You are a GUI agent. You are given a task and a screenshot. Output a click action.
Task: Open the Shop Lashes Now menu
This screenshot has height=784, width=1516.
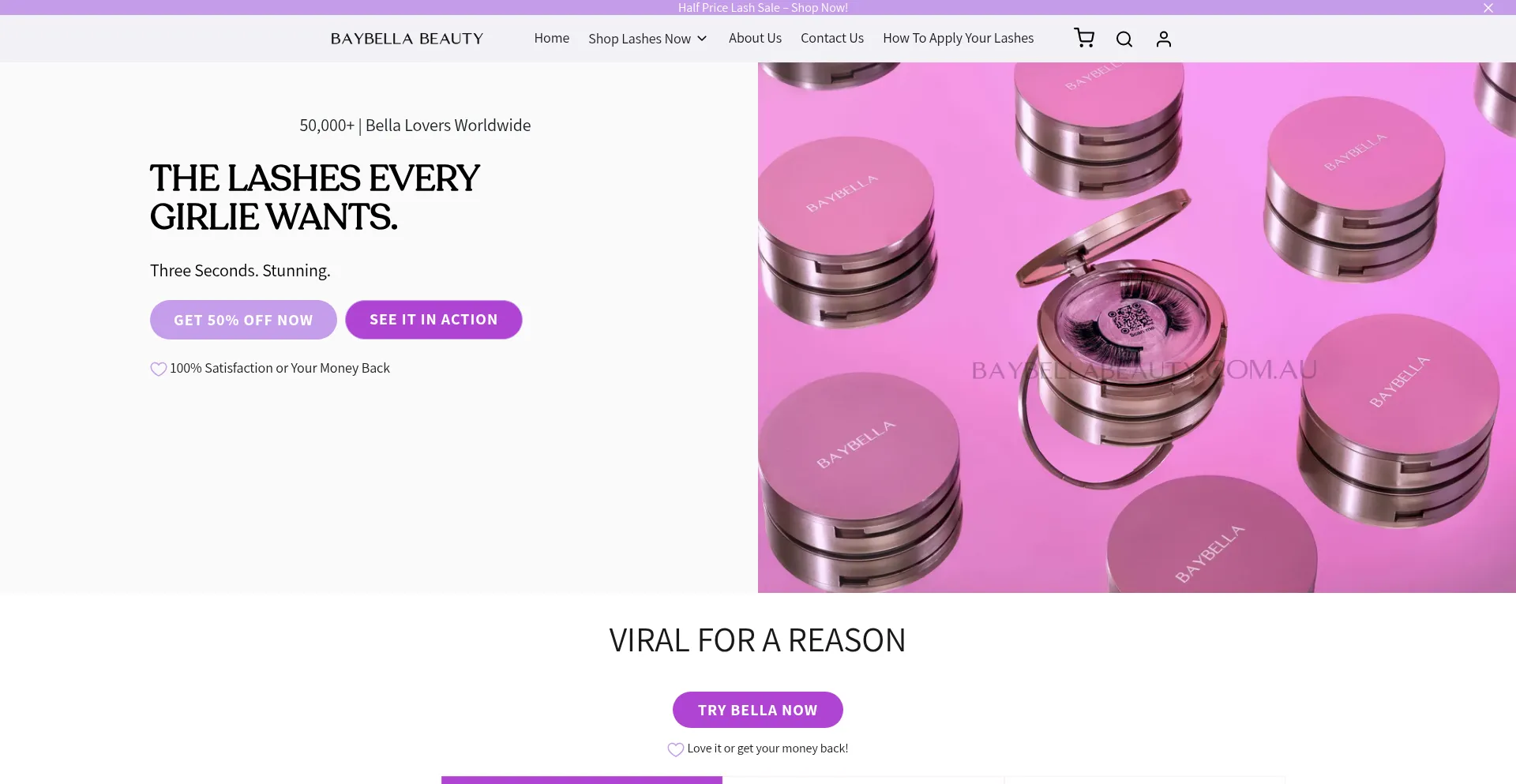pyautogui.click(x=640, y=38)
